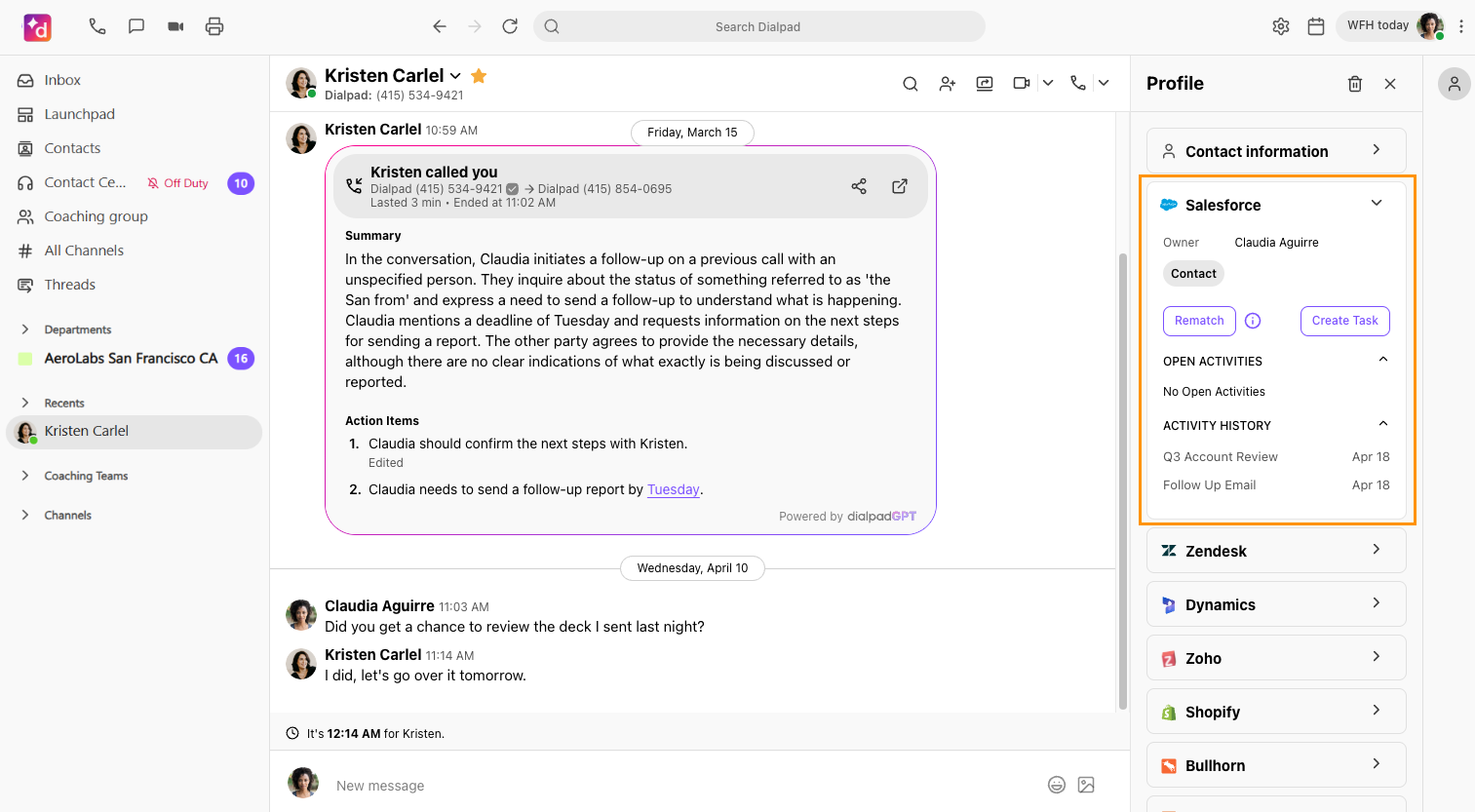
Task: Expand the Dynamics integration
Action: [x=1276, y=604]
